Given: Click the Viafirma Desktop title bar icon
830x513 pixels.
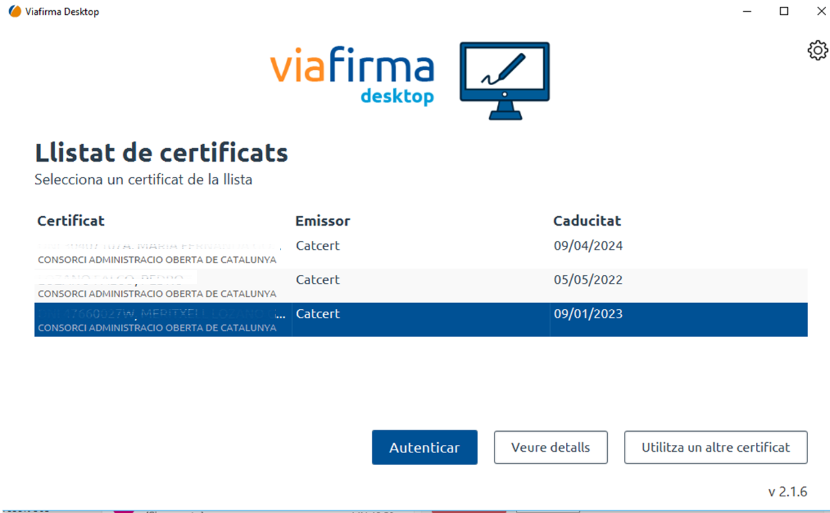Looking at the screenshot, I should pyautogui.click(x=14, y=11).
